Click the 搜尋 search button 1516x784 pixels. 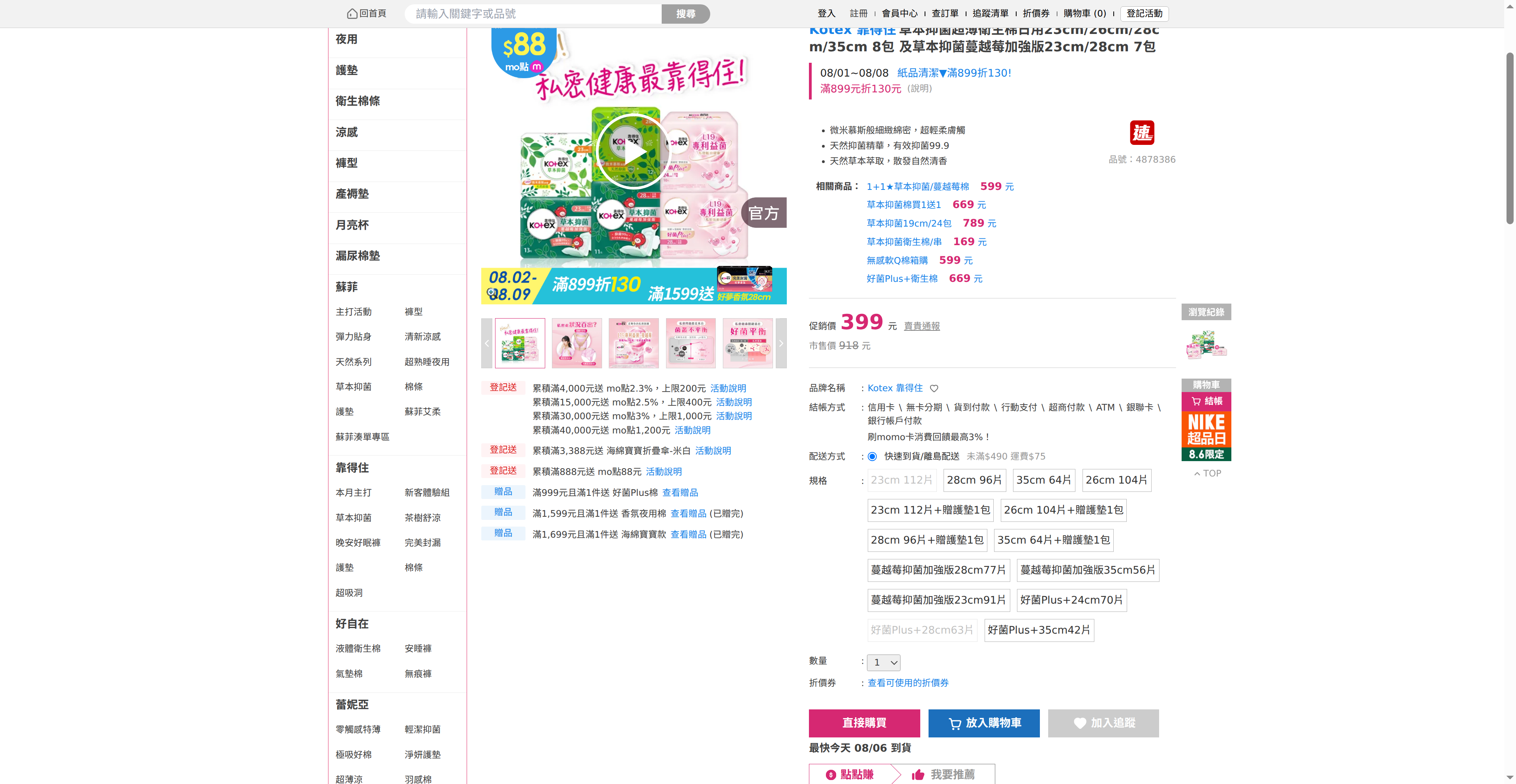pos(686,14)
